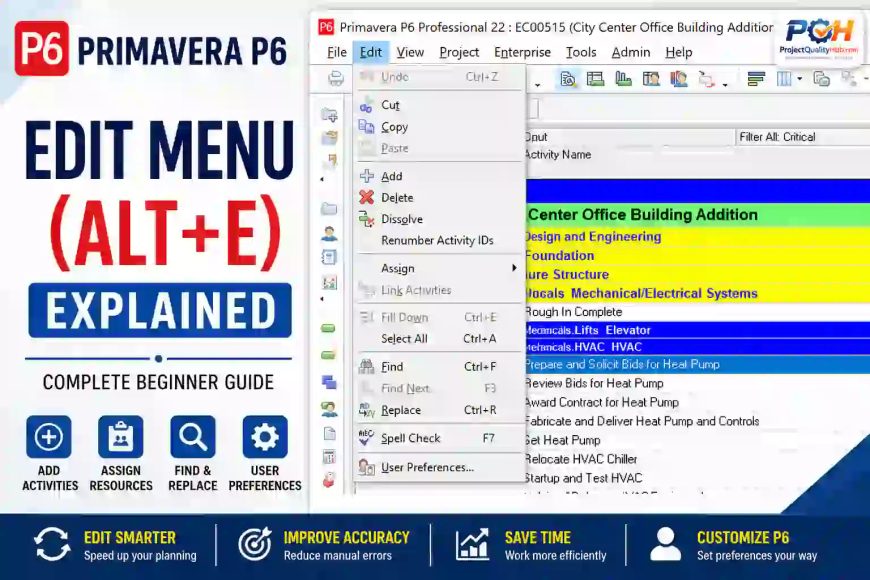Image resolution: width=870 pixels, height=580 pixels.
Task: Click the Activity Name column header
Action: coord(557,155)
